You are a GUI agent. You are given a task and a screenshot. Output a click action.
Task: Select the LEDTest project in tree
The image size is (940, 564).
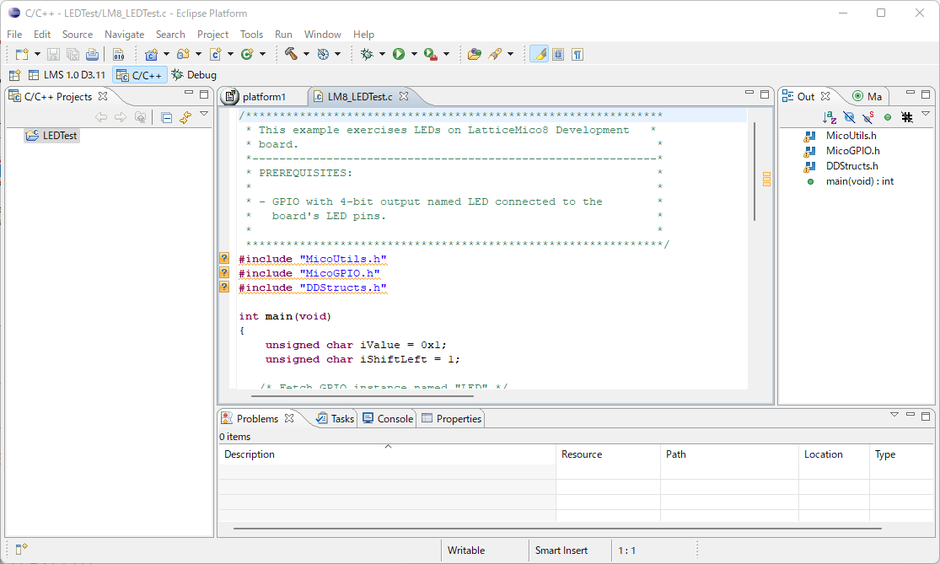tap(59, 136)
